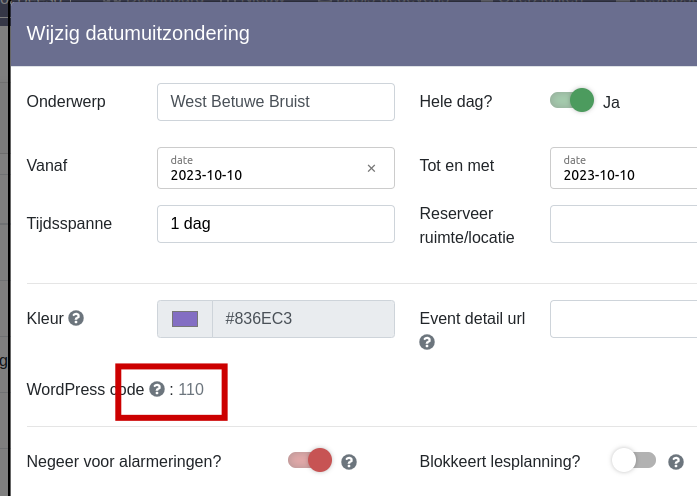Enable the Blokkeert lesplanning switch

633,460
